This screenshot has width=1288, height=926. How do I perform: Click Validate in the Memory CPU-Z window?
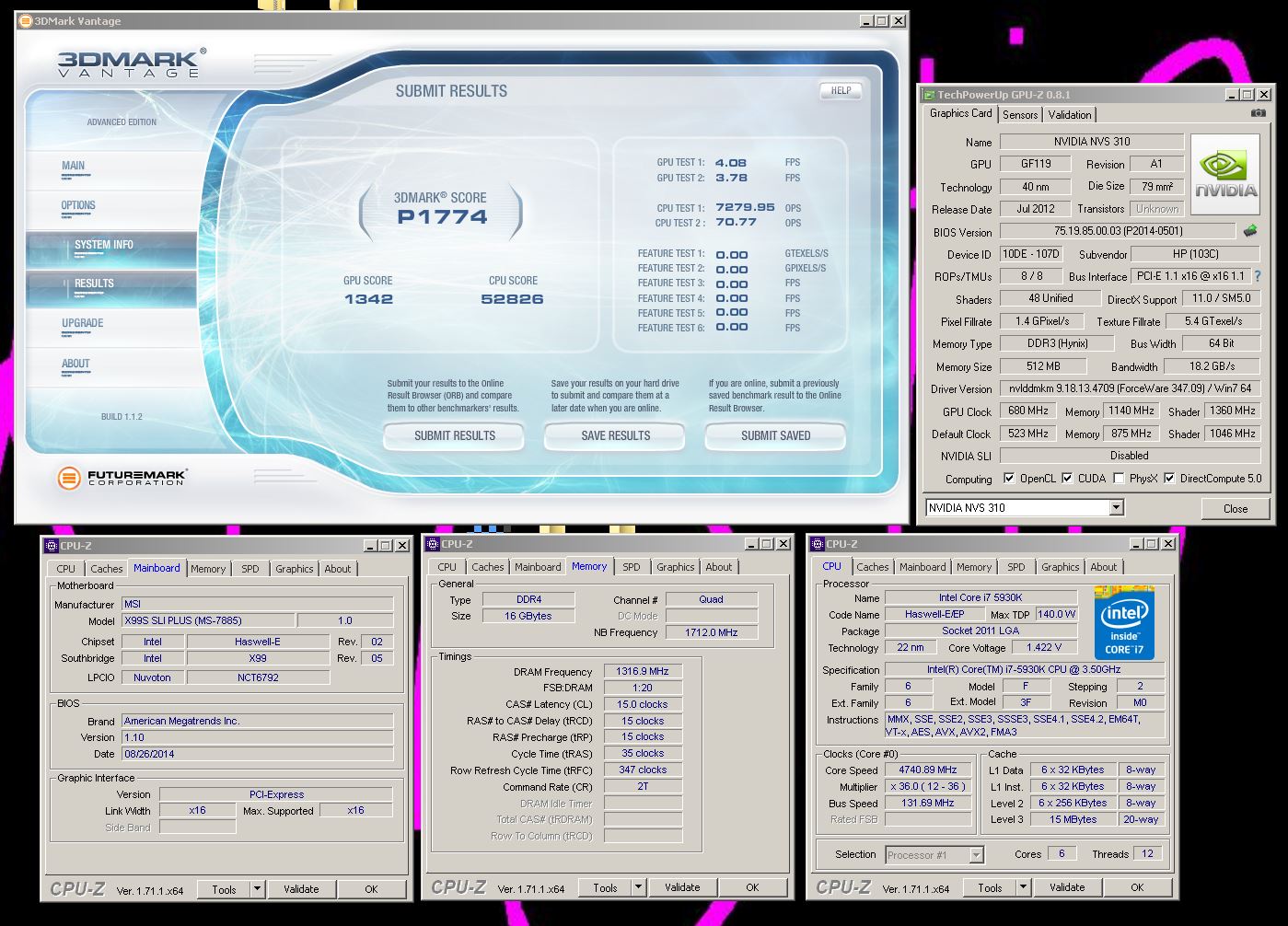pos(682,887)
